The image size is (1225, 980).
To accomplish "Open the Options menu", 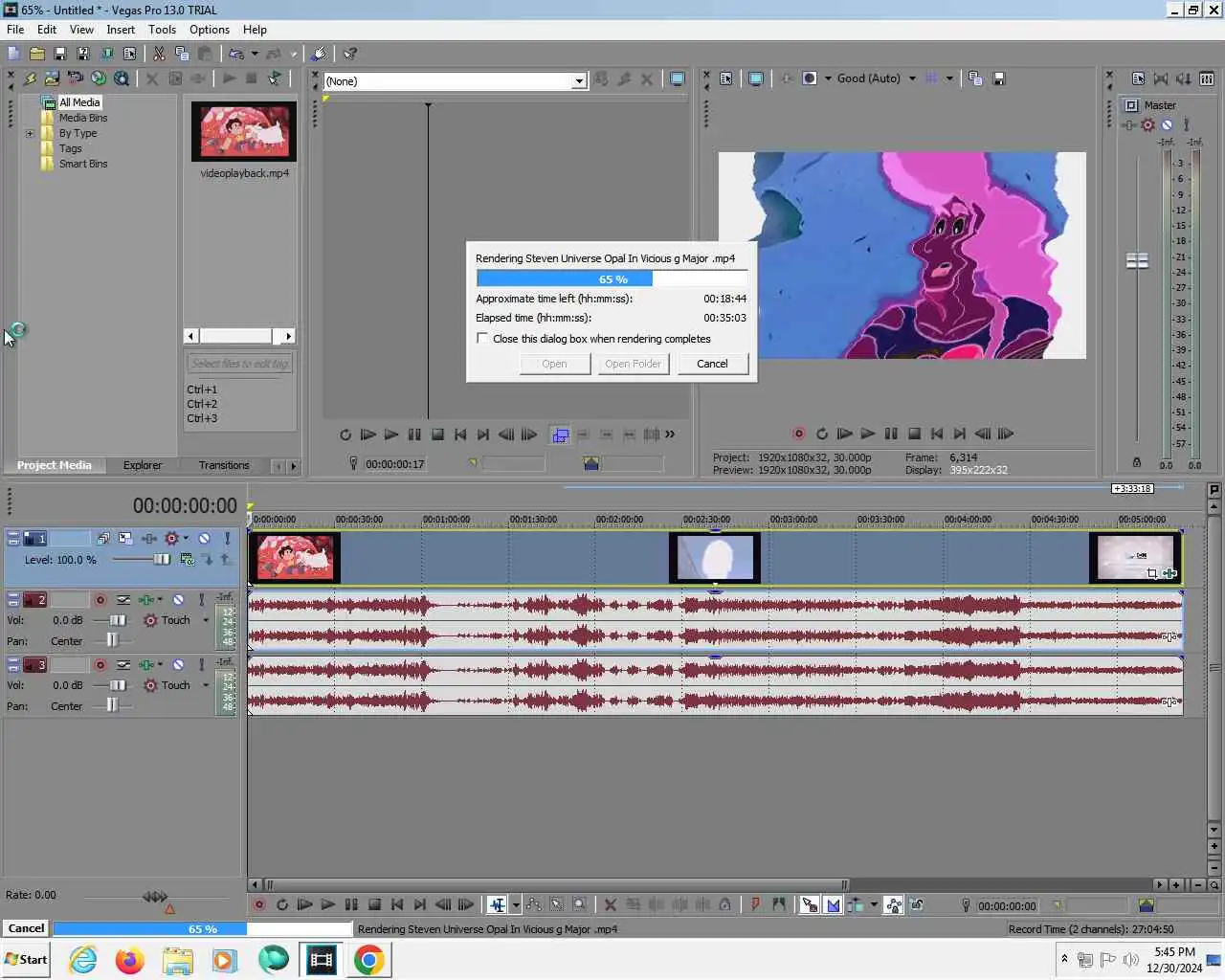I will [x=210, y=30].
